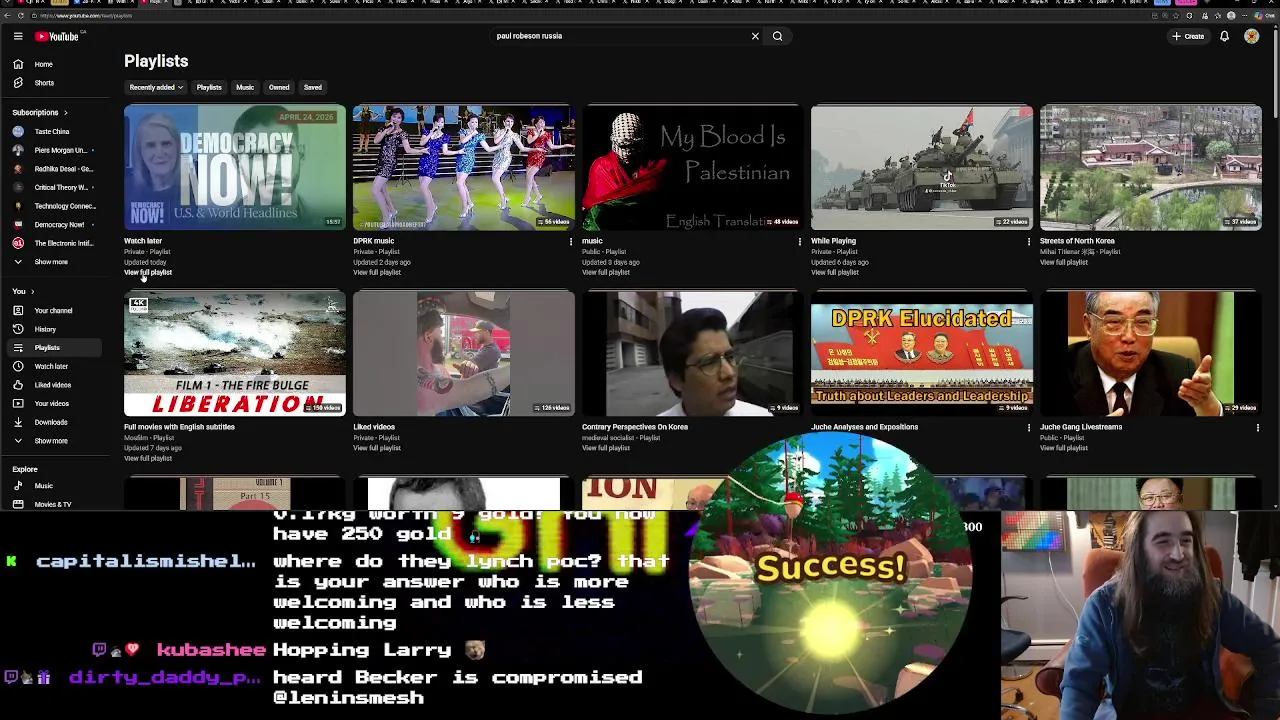Open options menu for music playlist
This screenshot has width=1280, height=720.
point(800,241)
